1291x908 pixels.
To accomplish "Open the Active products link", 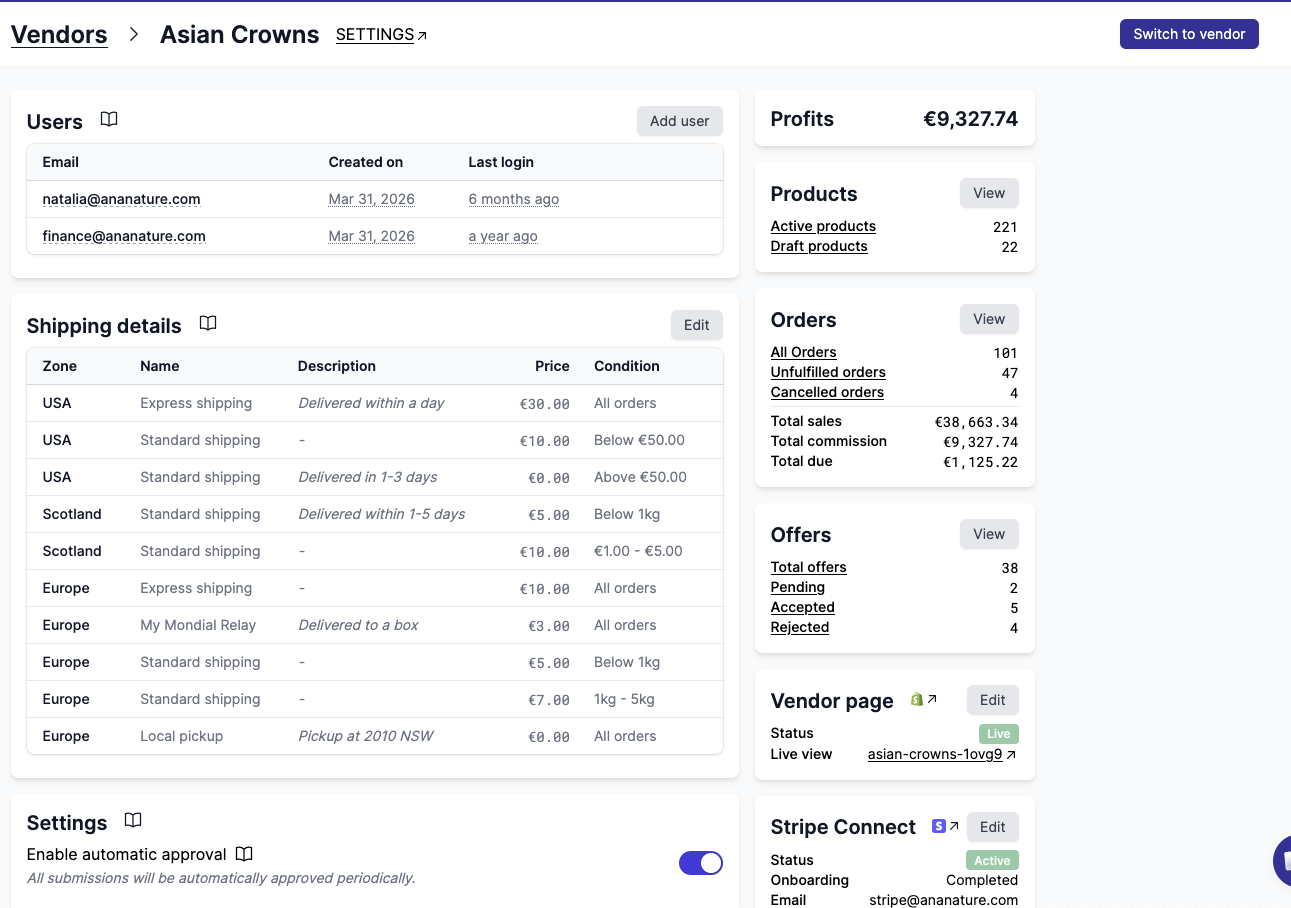I will pyautogui.click(x=823, y=226).
